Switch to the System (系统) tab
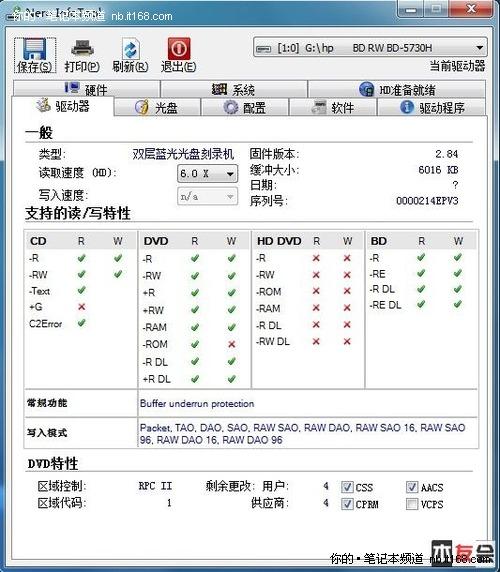 click(234, 89)
